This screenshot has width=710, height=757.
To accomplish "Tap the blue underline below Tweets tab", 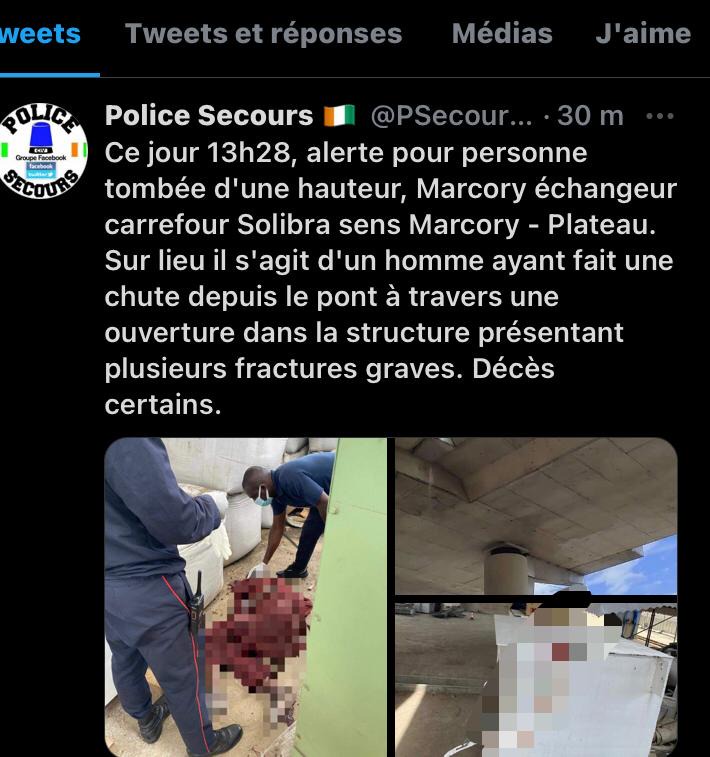I will 50,75.
